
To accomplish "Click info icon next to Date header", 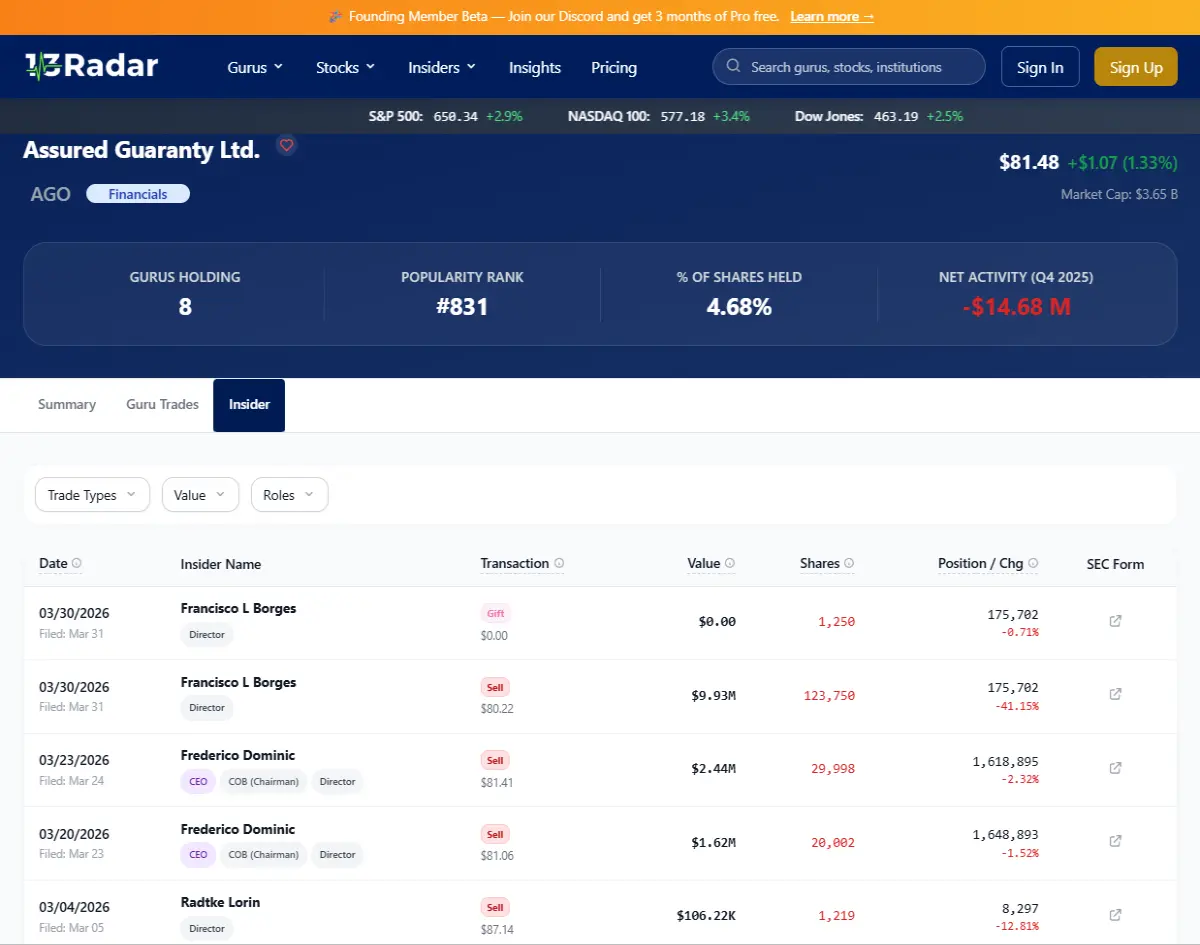I will (x=77, y=563).
